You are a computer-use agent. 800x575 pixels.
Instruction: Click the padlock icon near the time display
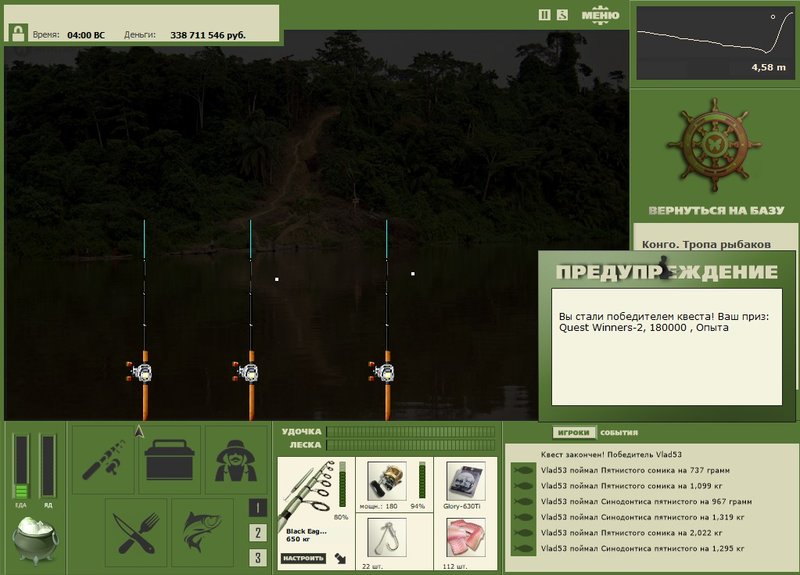pyautogui.click(x=18, y=33)
